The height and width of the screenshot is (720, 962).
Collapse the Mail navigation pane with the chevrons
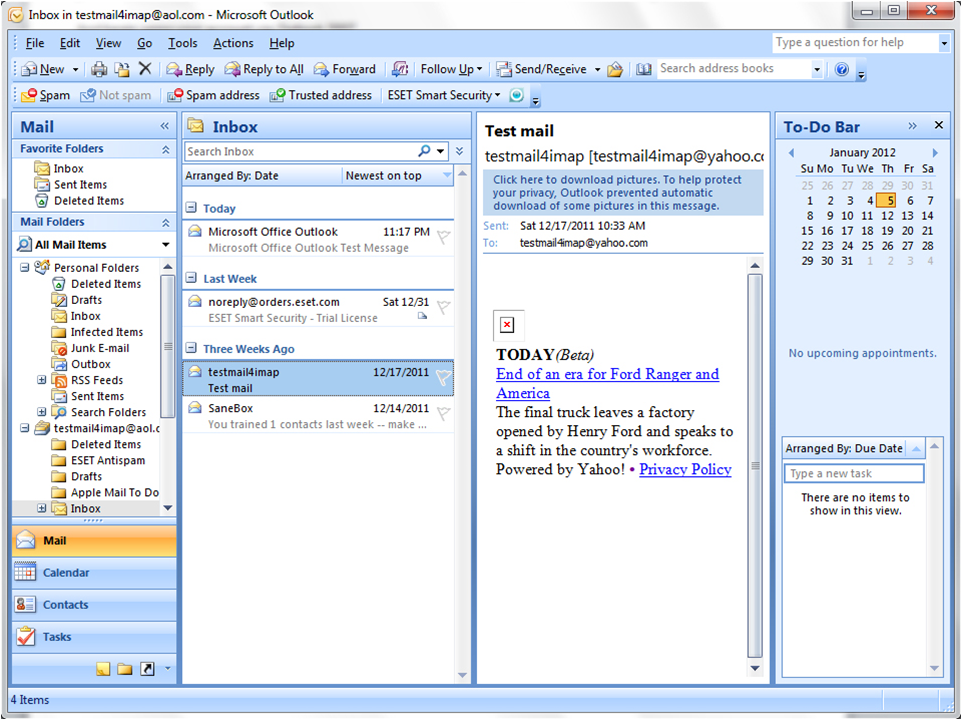[x=164, y=126]
